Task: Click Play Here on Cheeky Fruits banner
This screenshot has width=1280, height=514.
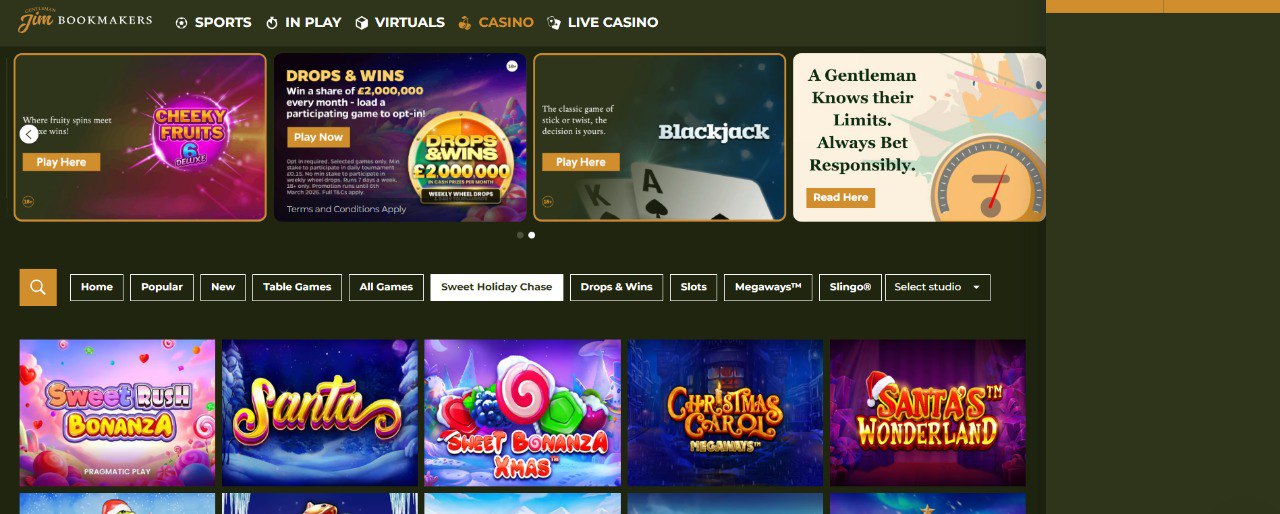Action: [61, 162]
